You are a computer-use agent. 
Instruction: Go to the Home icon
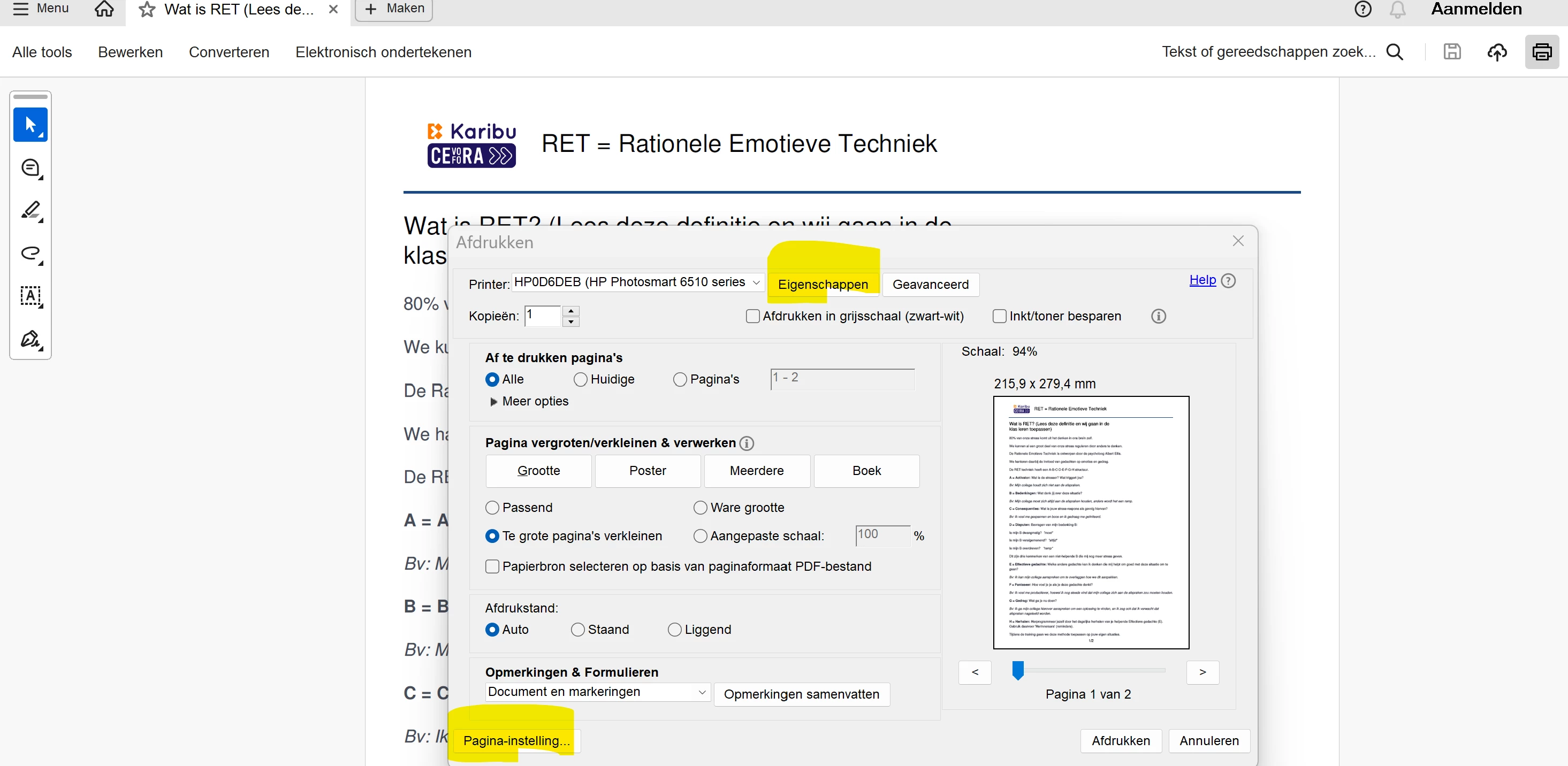(104, 9)
